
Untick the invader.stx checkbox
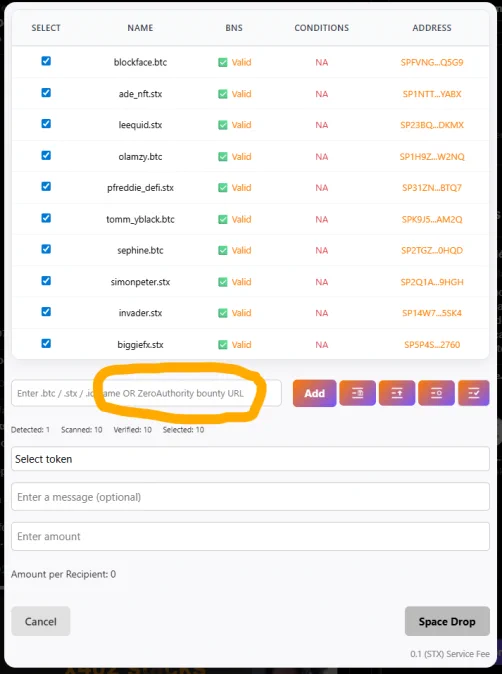[46, 312]
